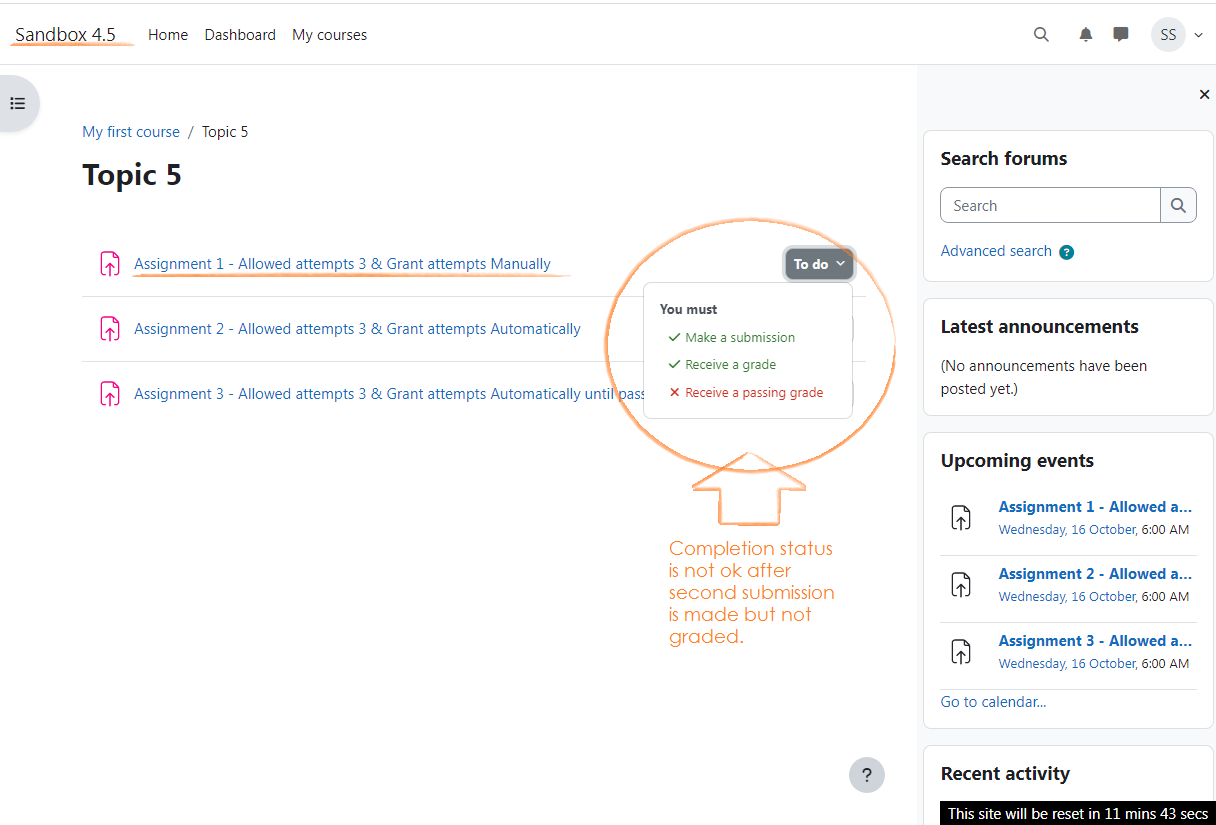Click the Upcoming events block title
Viewport: 1216px width, 825px height.
point(1017,461)
